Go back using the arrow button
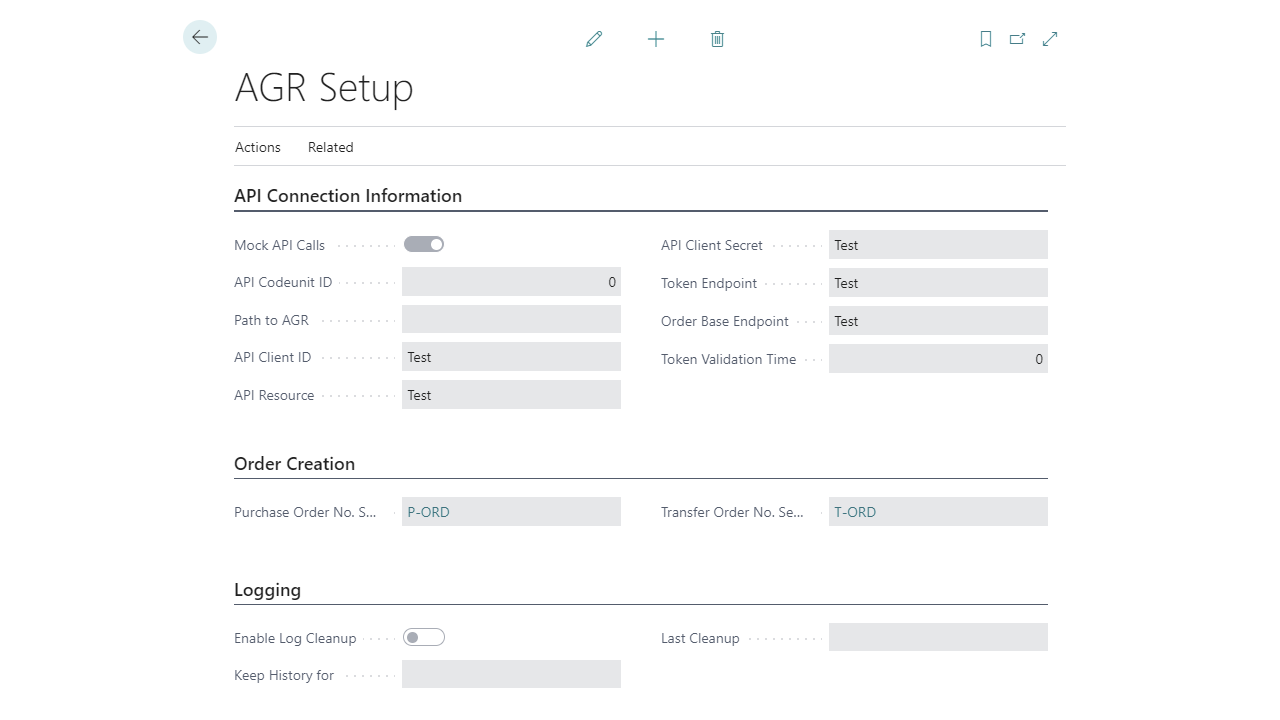The image size is (1280, 720). [200, 37]
